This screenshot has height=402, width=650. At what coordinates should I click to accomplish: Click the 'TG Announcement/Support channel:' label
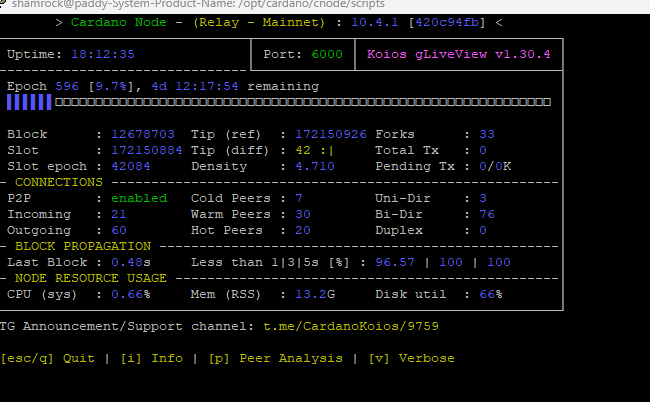tap(127, 327)
